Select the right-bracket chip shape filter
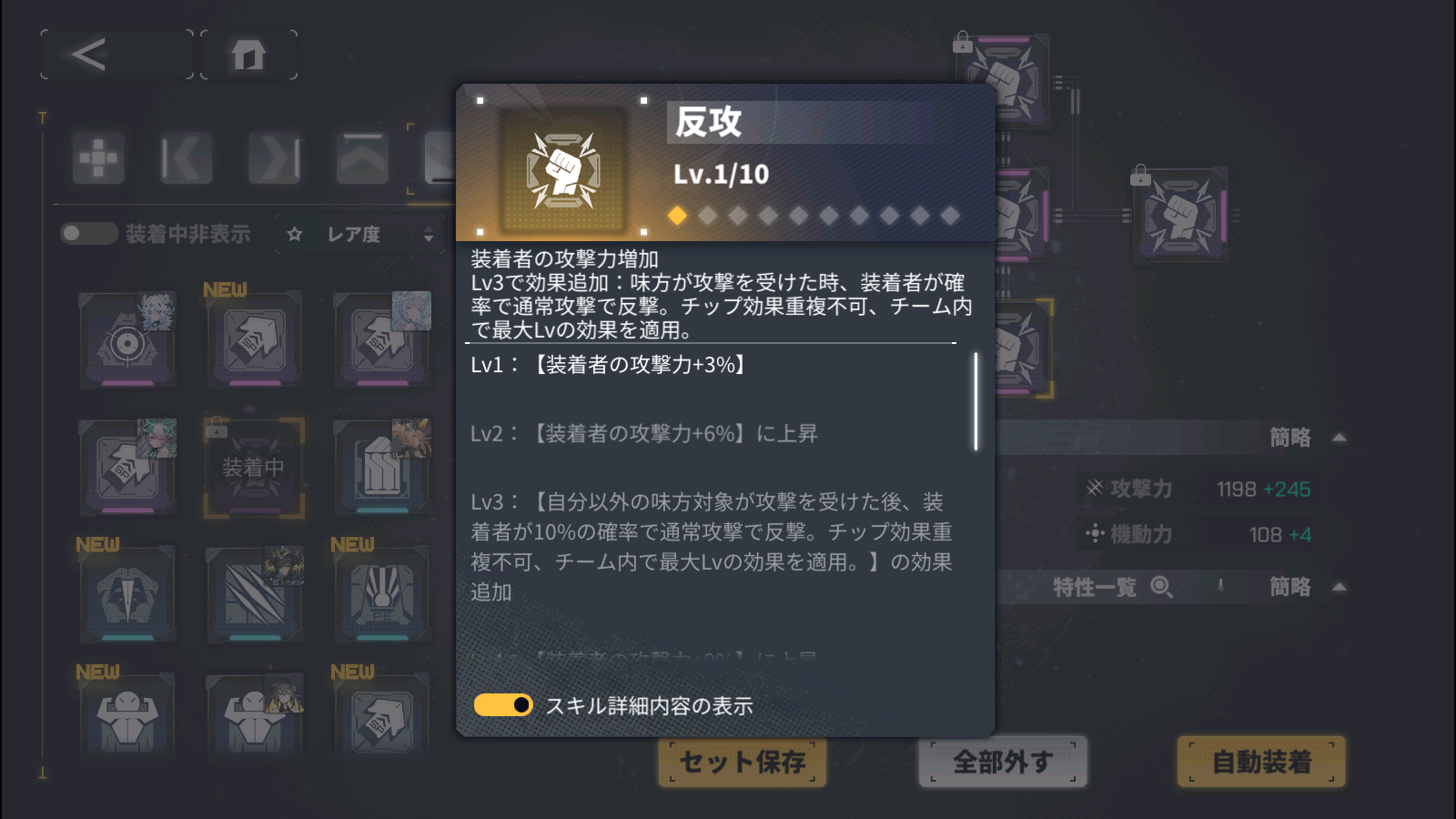Viewport: 1456px width, 819px height. 275,158
